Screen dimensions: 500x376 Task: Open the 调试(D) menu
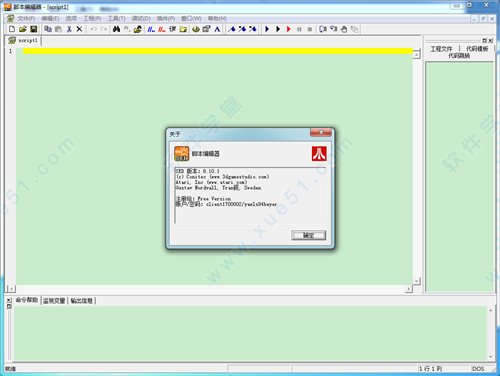coord(141,18)
